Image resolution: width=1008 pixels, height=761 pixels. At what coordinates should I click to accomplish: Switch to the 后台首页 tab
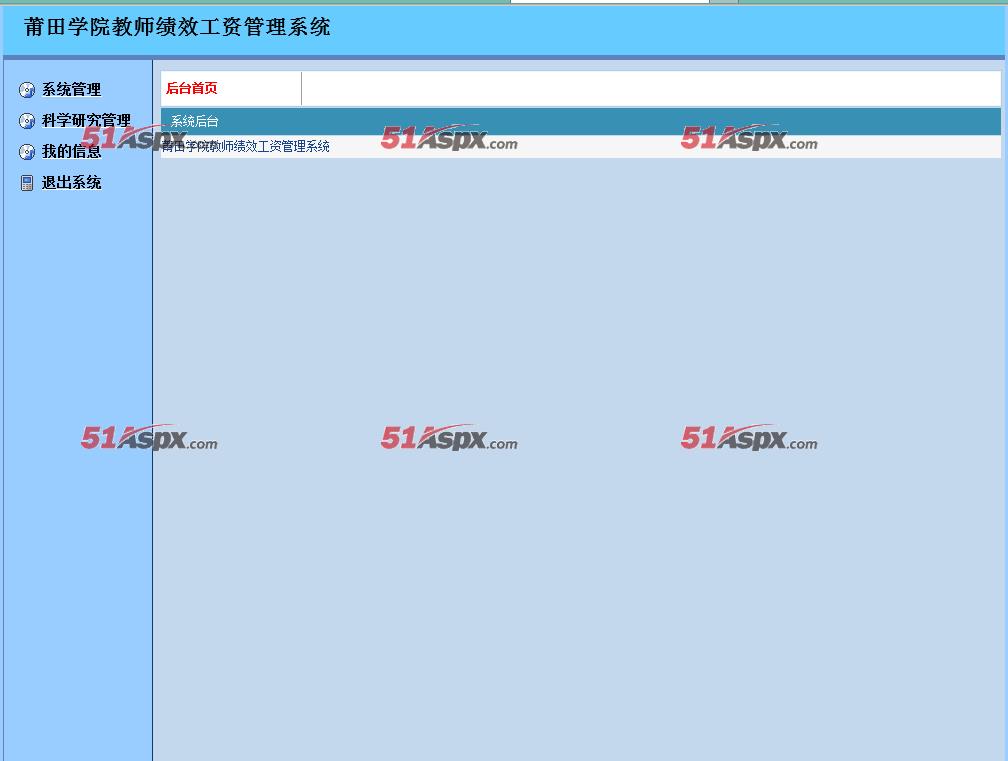point(192,88)
